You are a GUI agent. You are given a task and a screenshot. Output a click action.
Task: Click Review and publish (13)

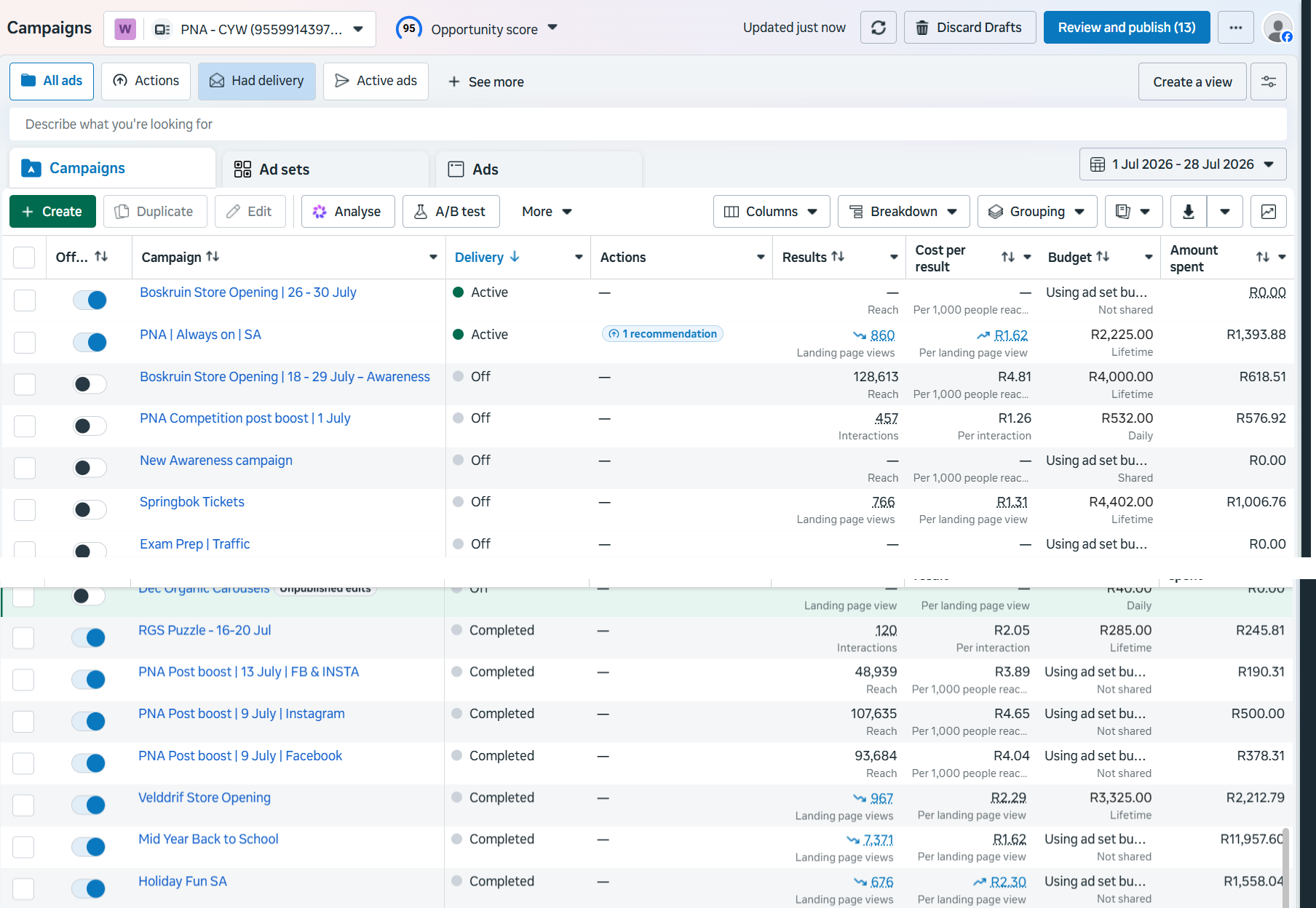click(1127, 28)
